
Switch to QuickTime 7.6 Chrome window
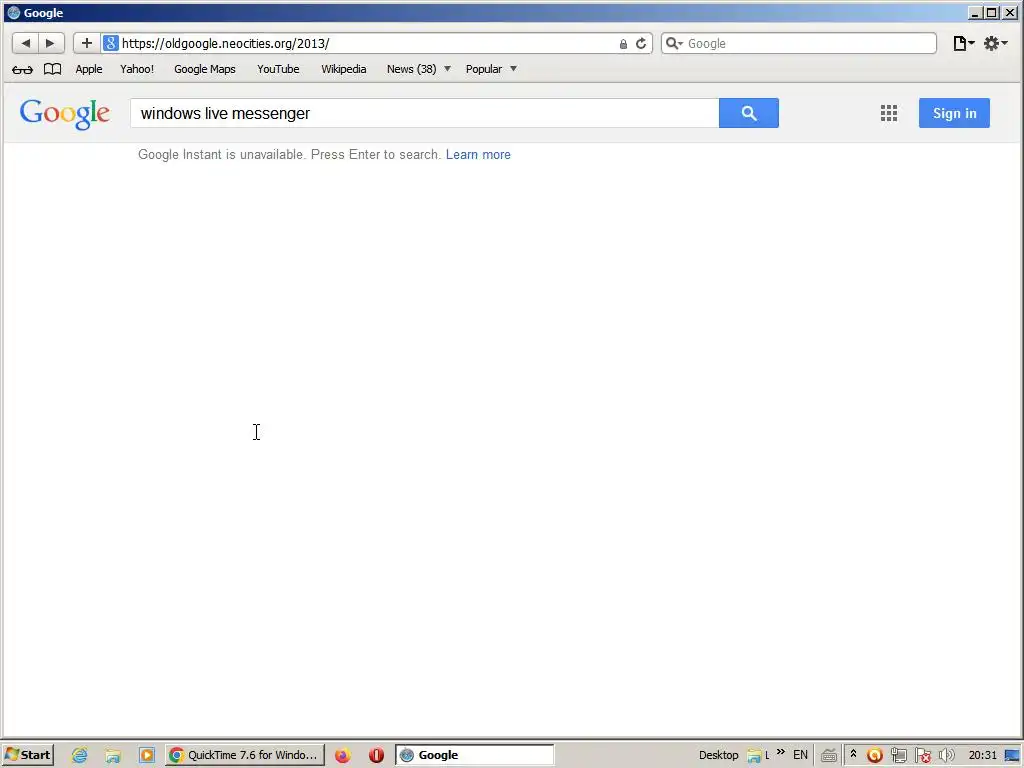[245, 755]
